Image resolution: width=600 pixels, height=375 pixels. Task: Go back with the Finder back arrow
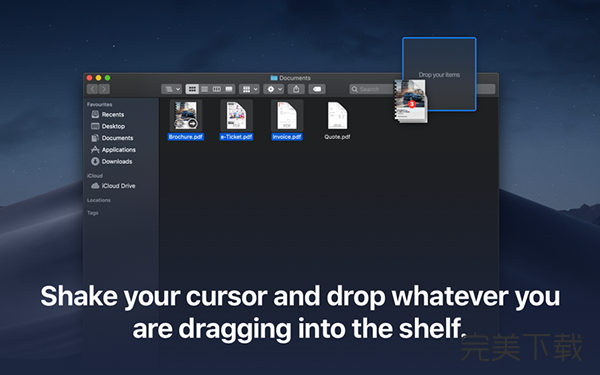coord(92,89)
